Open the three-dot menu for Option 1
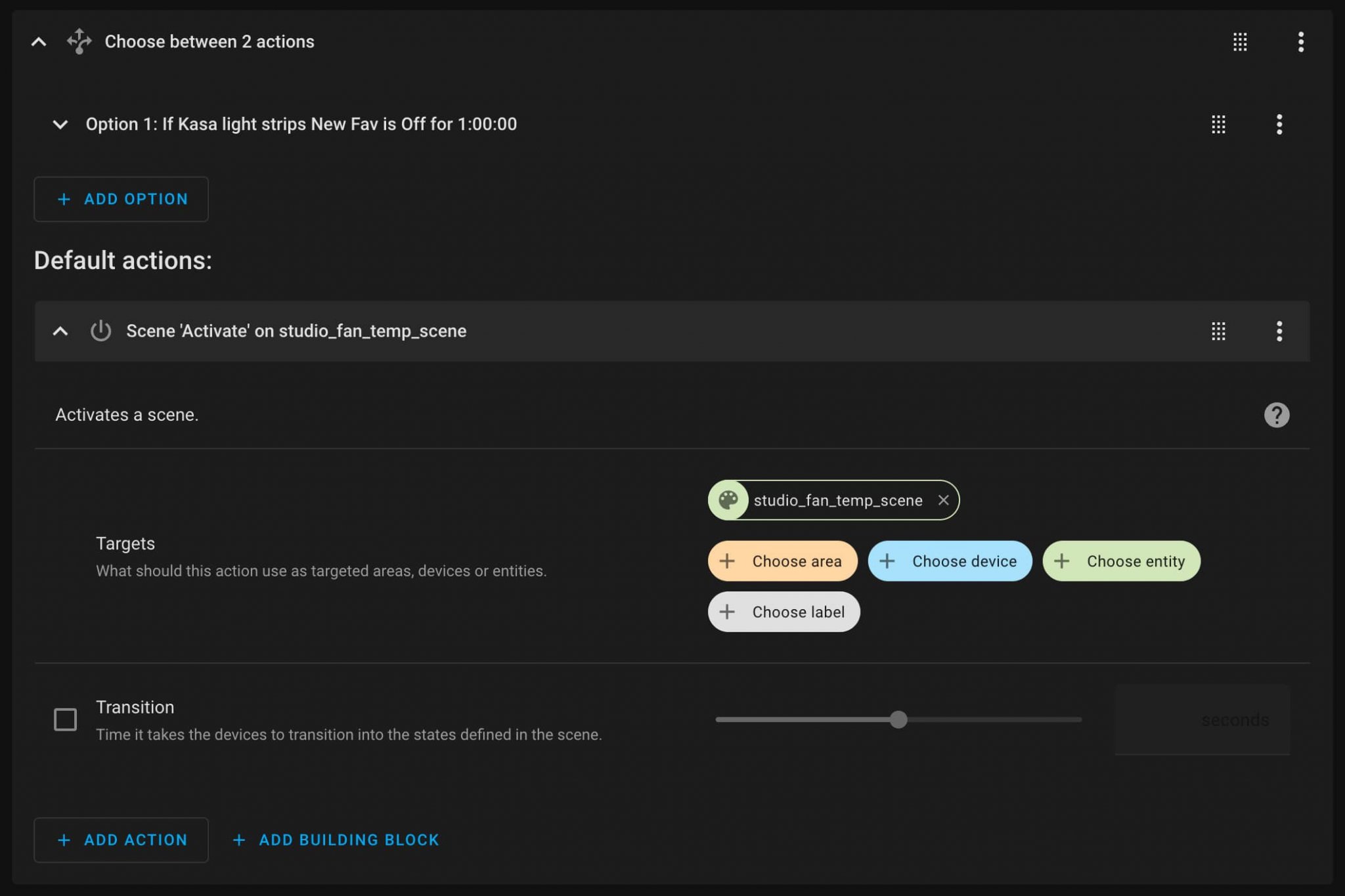The height and width of the screenshot is (896, 1345). pyautogui.click(x=1279, y=125)
